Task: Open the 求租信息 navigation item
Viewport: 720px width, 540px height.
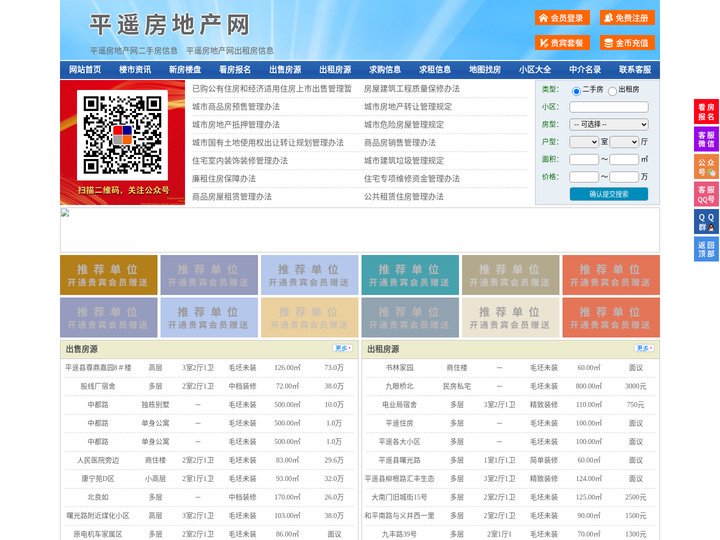Action: (x=435, y=70)
